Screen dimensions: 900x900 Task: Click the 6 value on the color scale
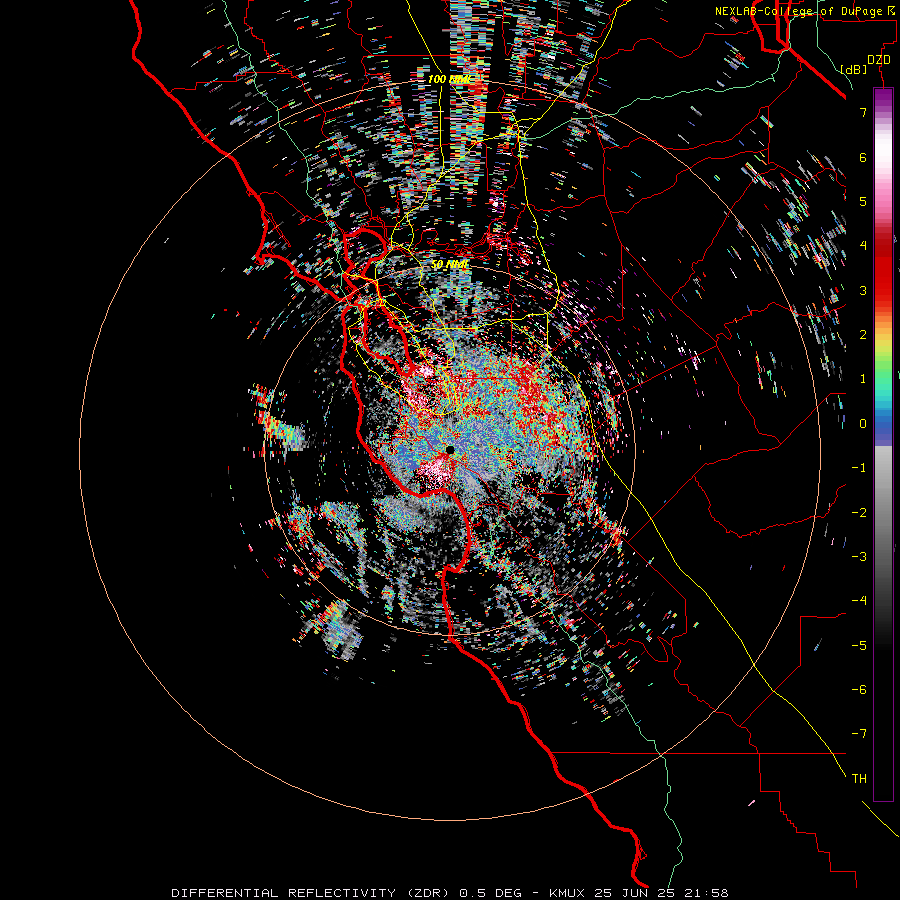point(863,157)
